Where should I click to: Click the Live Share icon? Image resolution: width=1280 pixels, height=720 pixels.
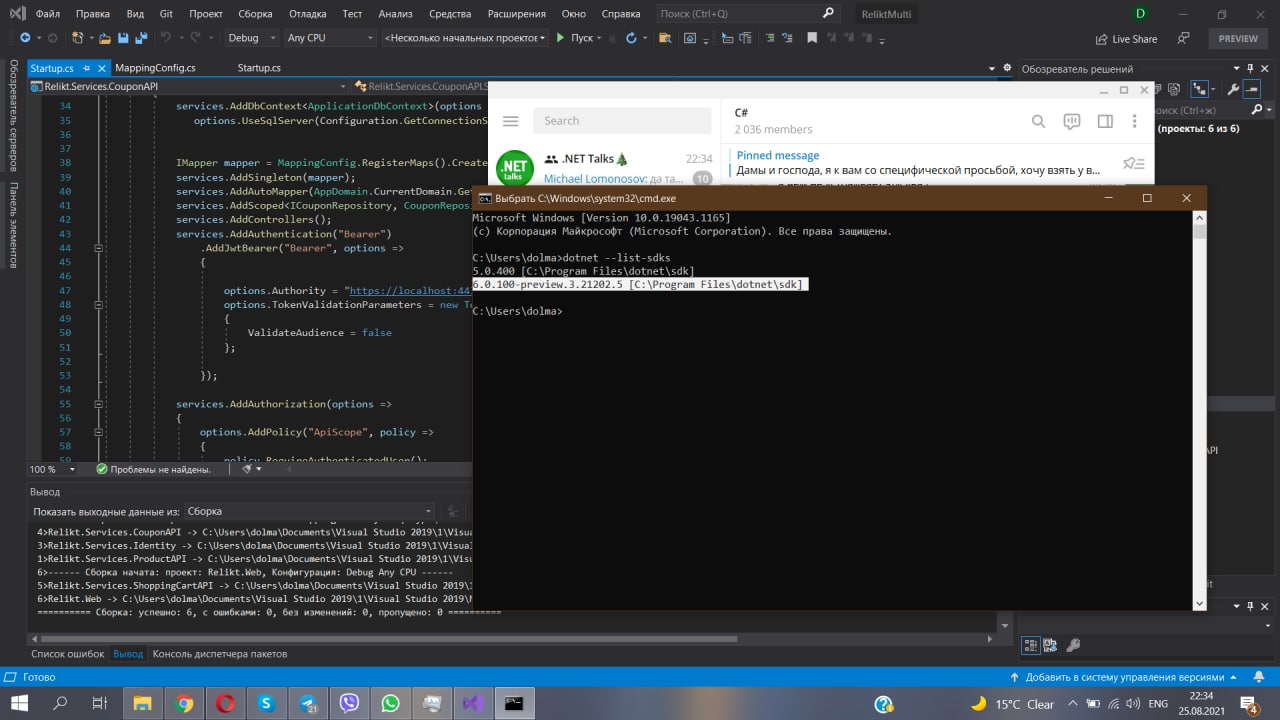1101,38
